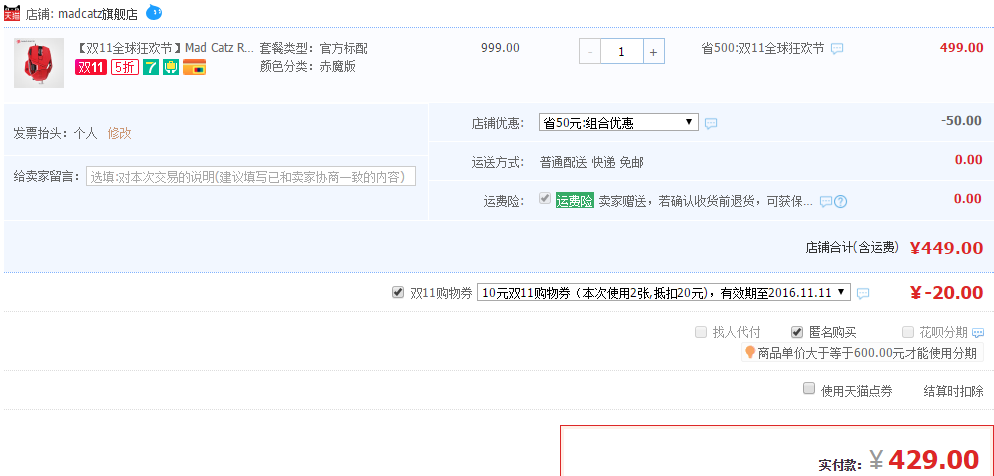Open the 店铺优惠 省50元:组合优惠 dropdown
Viewport: 994px width, 476px height.
619,122
